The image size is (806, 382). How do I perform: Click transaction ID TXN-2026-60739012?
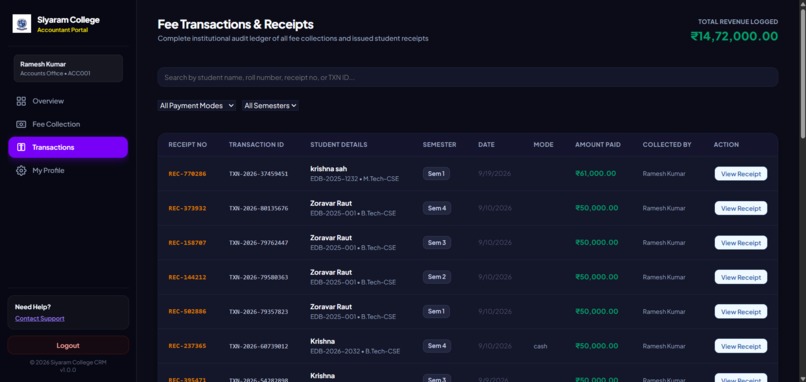pos(259,346)
